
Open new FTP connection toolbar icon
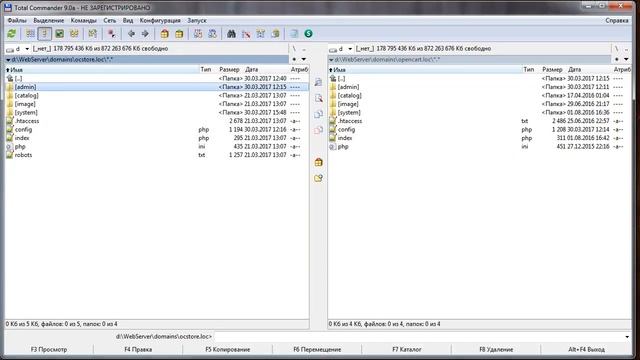pos(212,34)
